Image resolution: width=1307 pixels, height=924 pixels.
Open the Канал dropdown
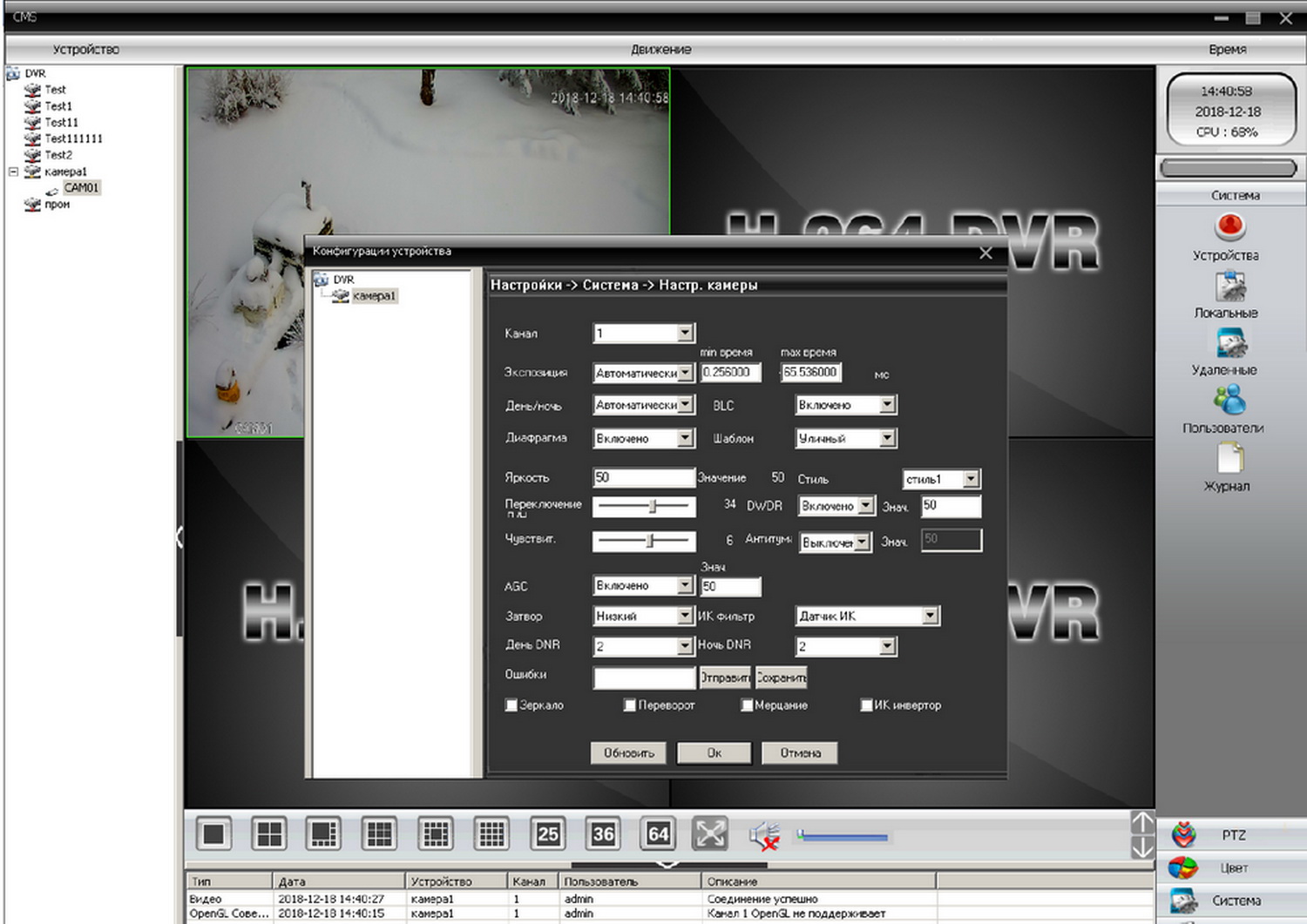pos(685,334)
